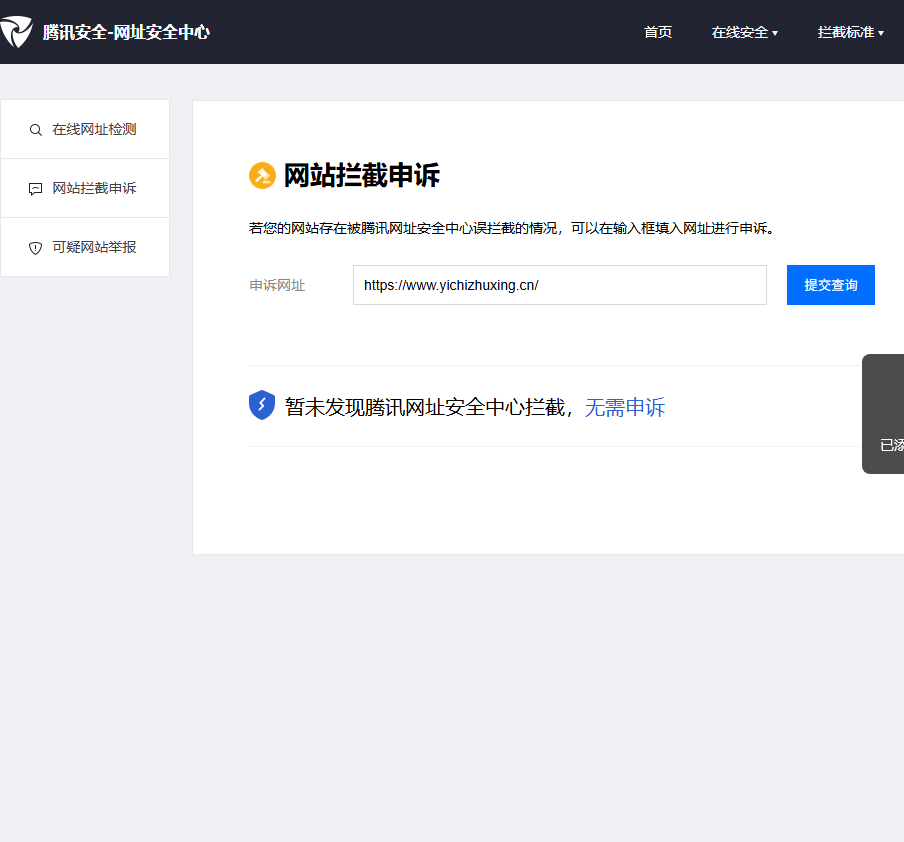The width and height of the screenshot is (904, 842).
Task: Click the shield icon beside 可疑网站举报
Action: (x=36, y=248)
